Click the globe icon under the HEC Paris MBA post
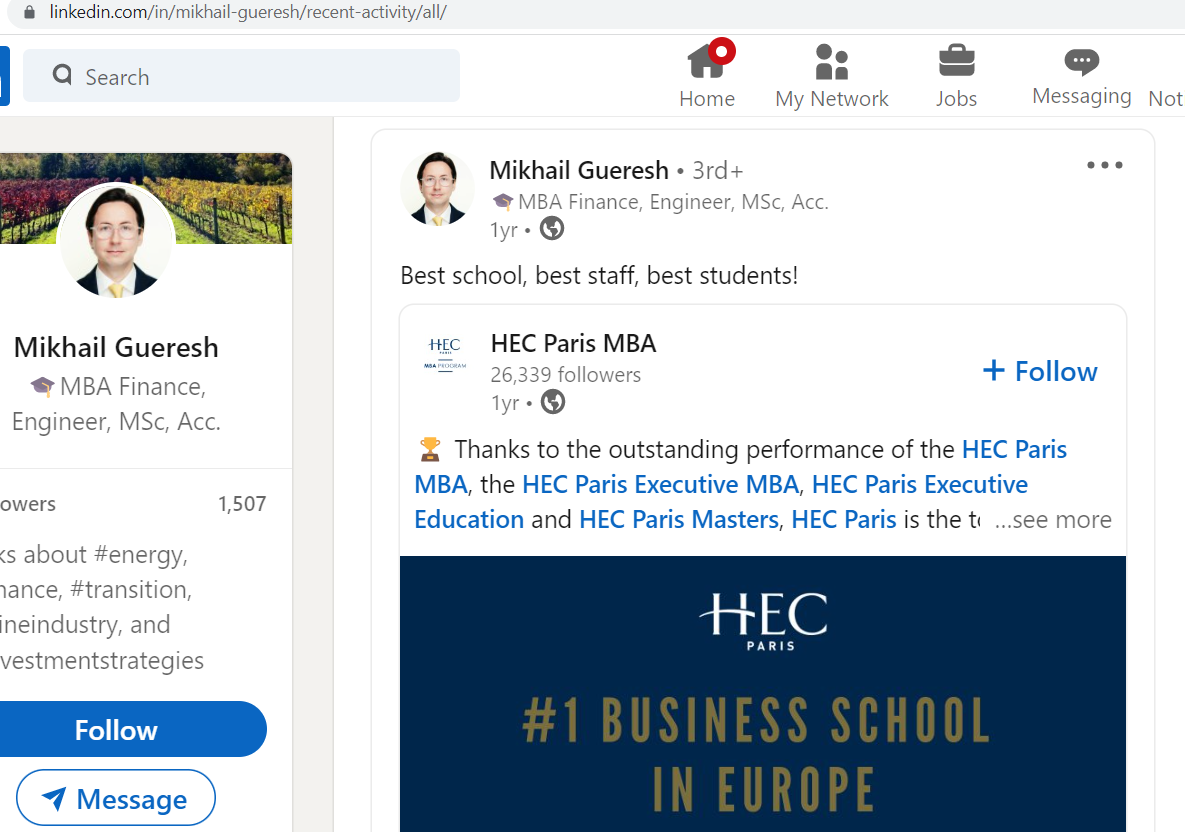1185x832 pixels. [x=553, y=402]
